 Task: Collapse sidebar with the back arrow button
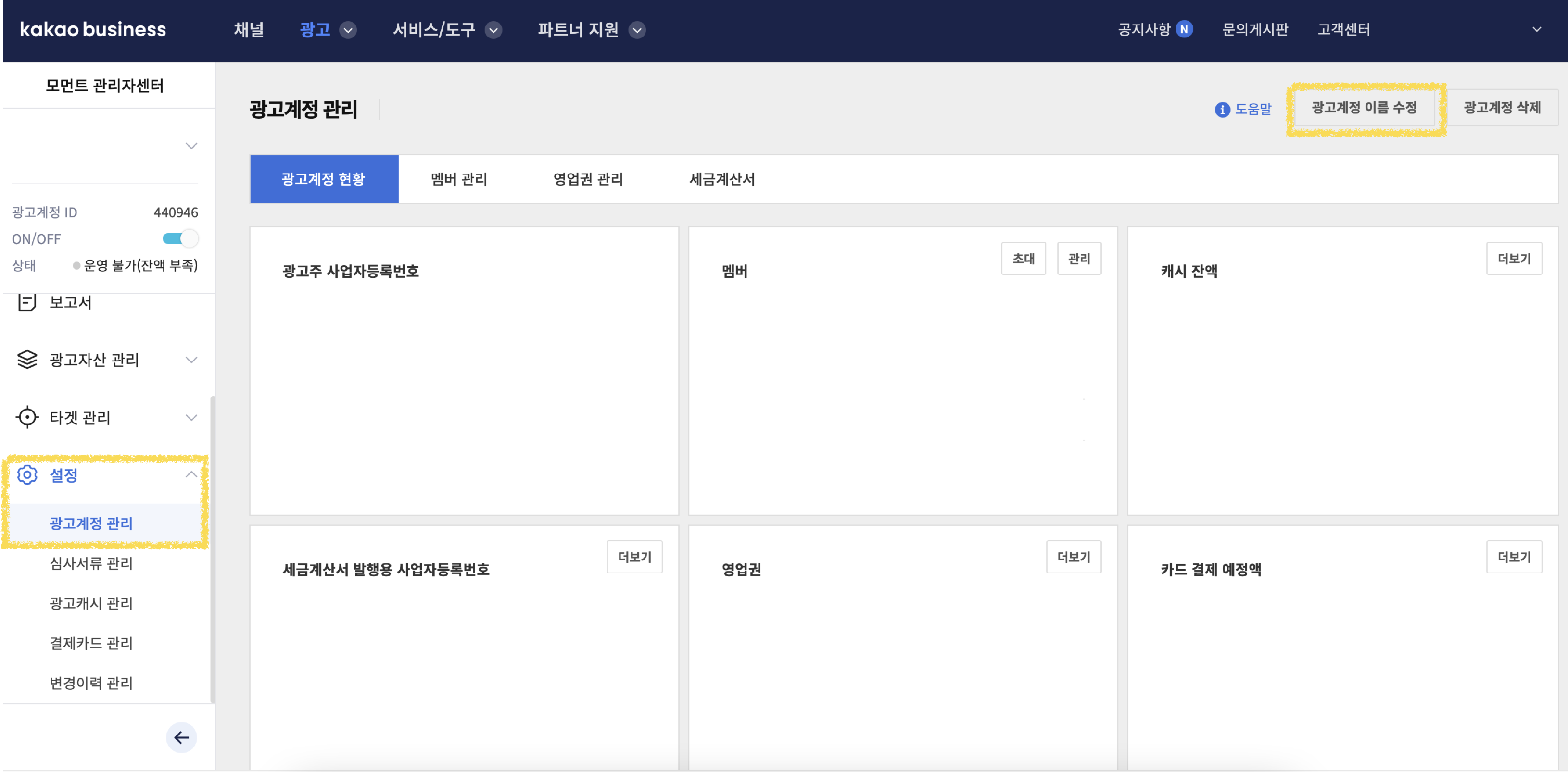pos(181,737)
